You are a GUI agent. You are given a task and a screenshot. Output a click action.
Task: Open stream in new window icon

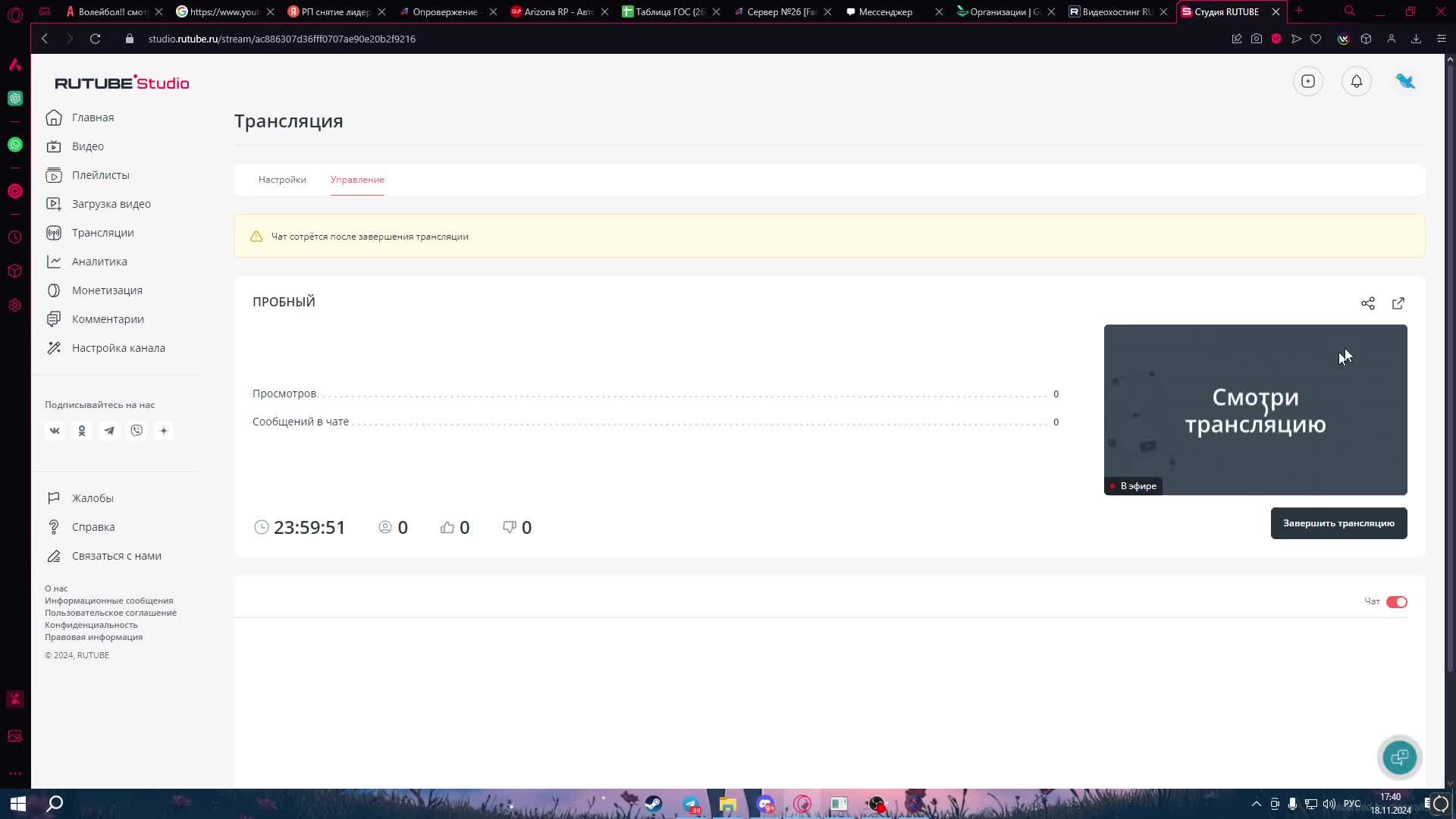point(1398,303)
